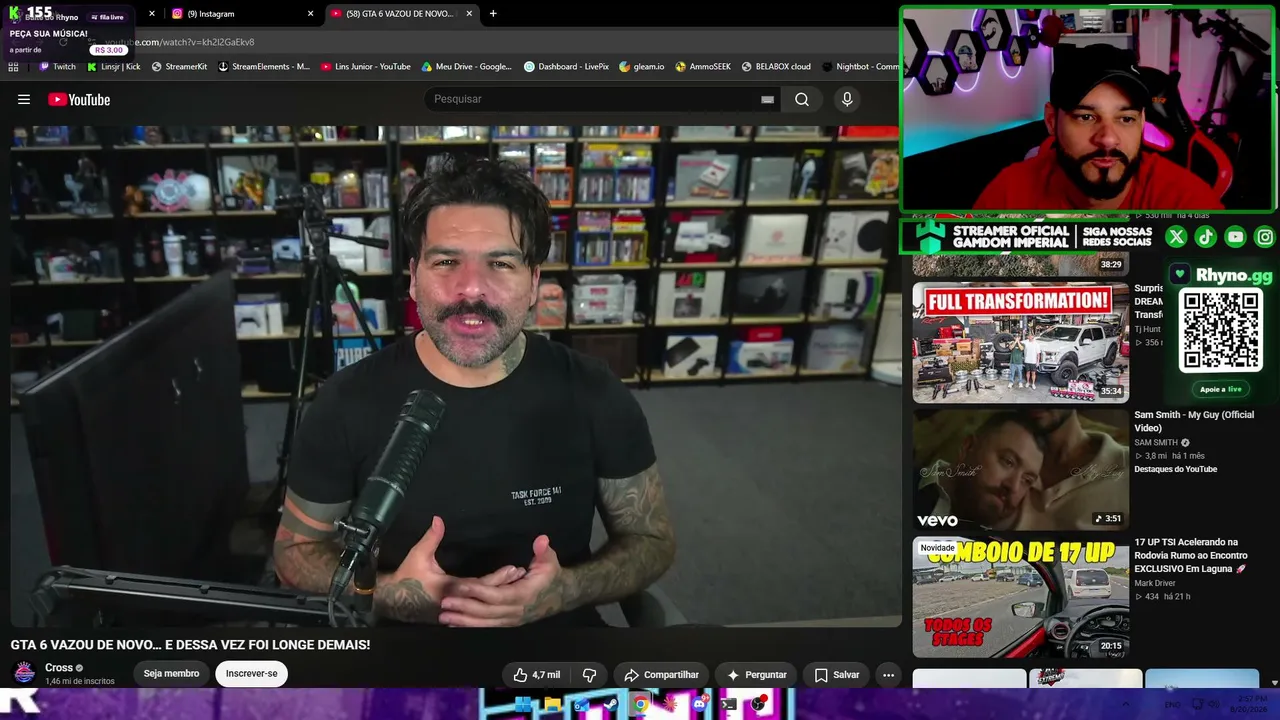This screenshot has height=720, width=1280.
Task: Share the video via Compartilhar
Action: 661,675
